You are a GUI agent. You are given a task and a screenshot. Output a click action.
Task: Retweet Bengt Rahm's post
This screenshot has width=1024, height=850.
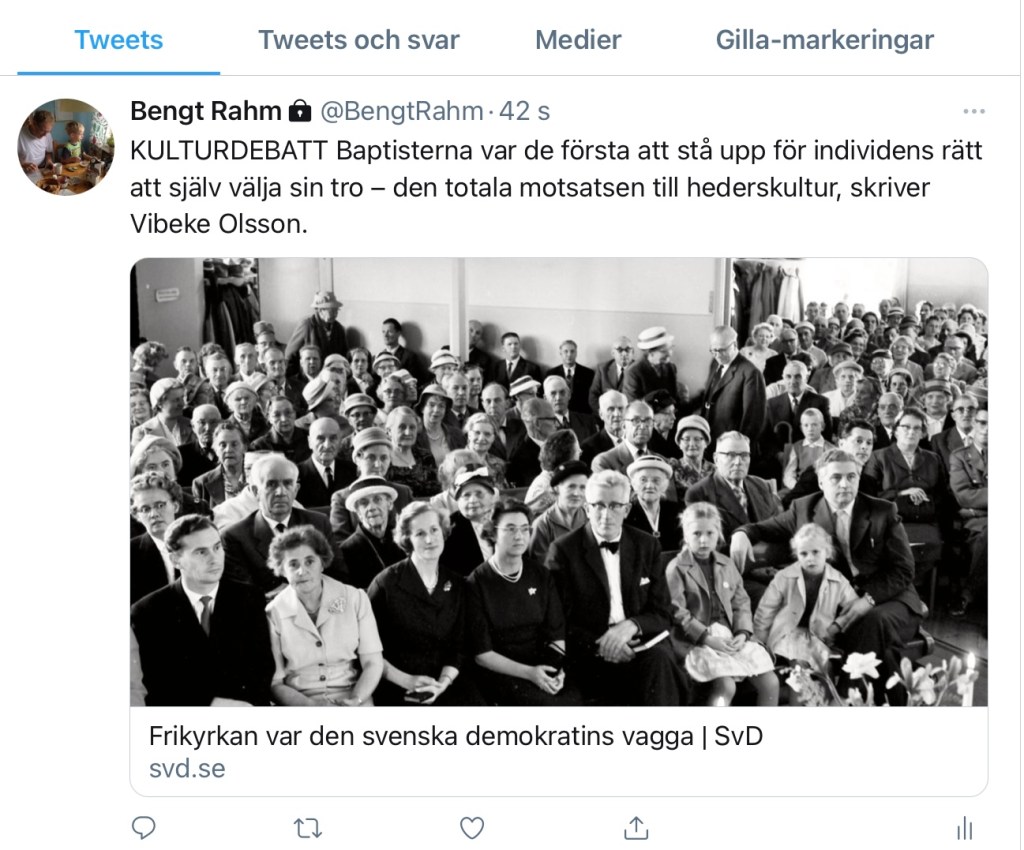click(308, 828)
